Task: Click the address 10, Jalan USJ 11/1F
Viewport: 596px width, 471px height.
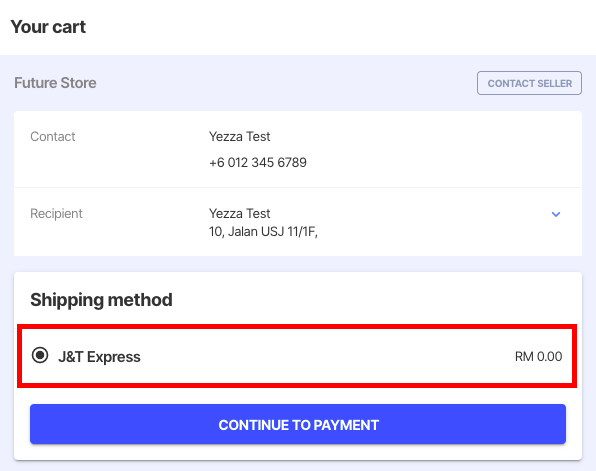Action: coord(263,231)
